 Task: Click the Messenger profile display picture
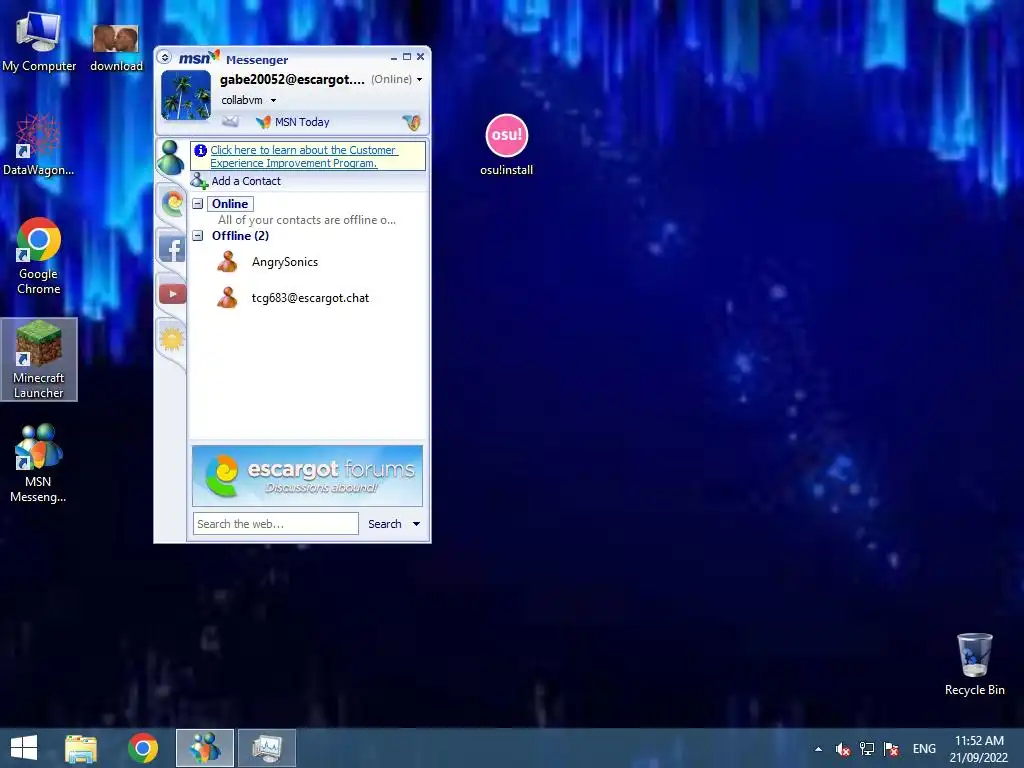186,96
